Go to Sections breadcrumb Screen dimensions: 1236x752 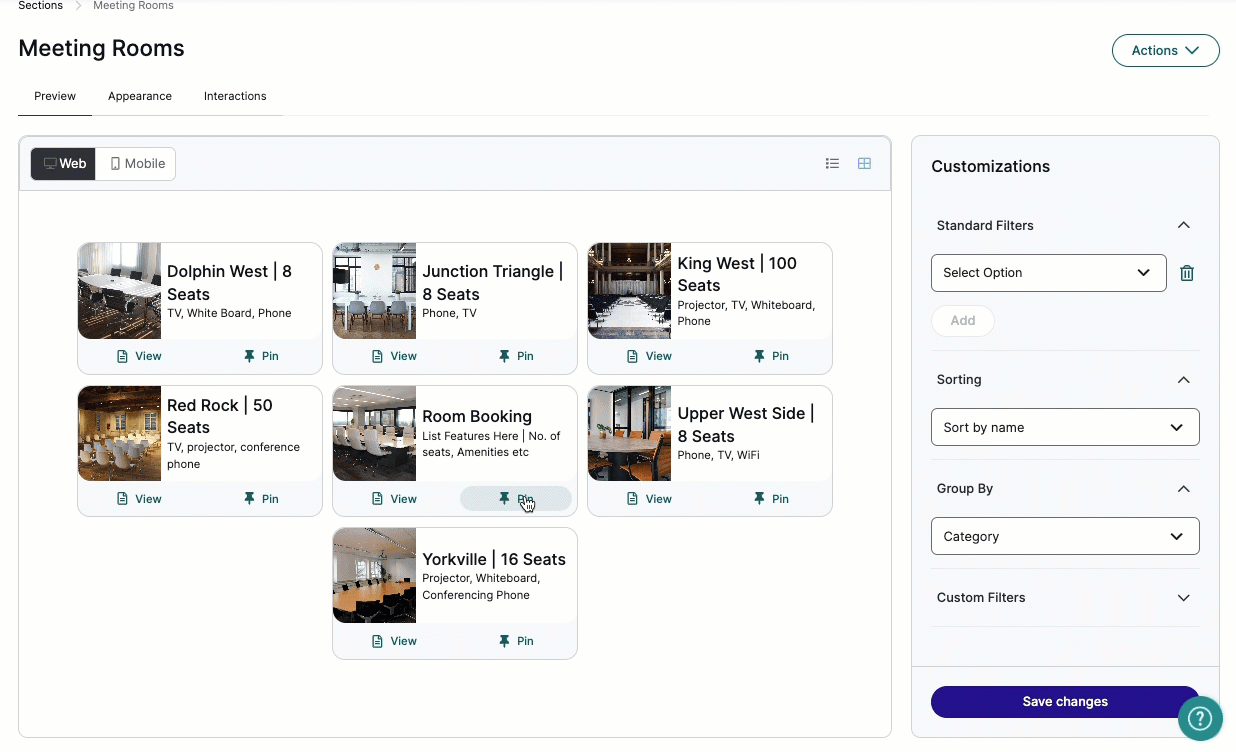click(41, 6)
